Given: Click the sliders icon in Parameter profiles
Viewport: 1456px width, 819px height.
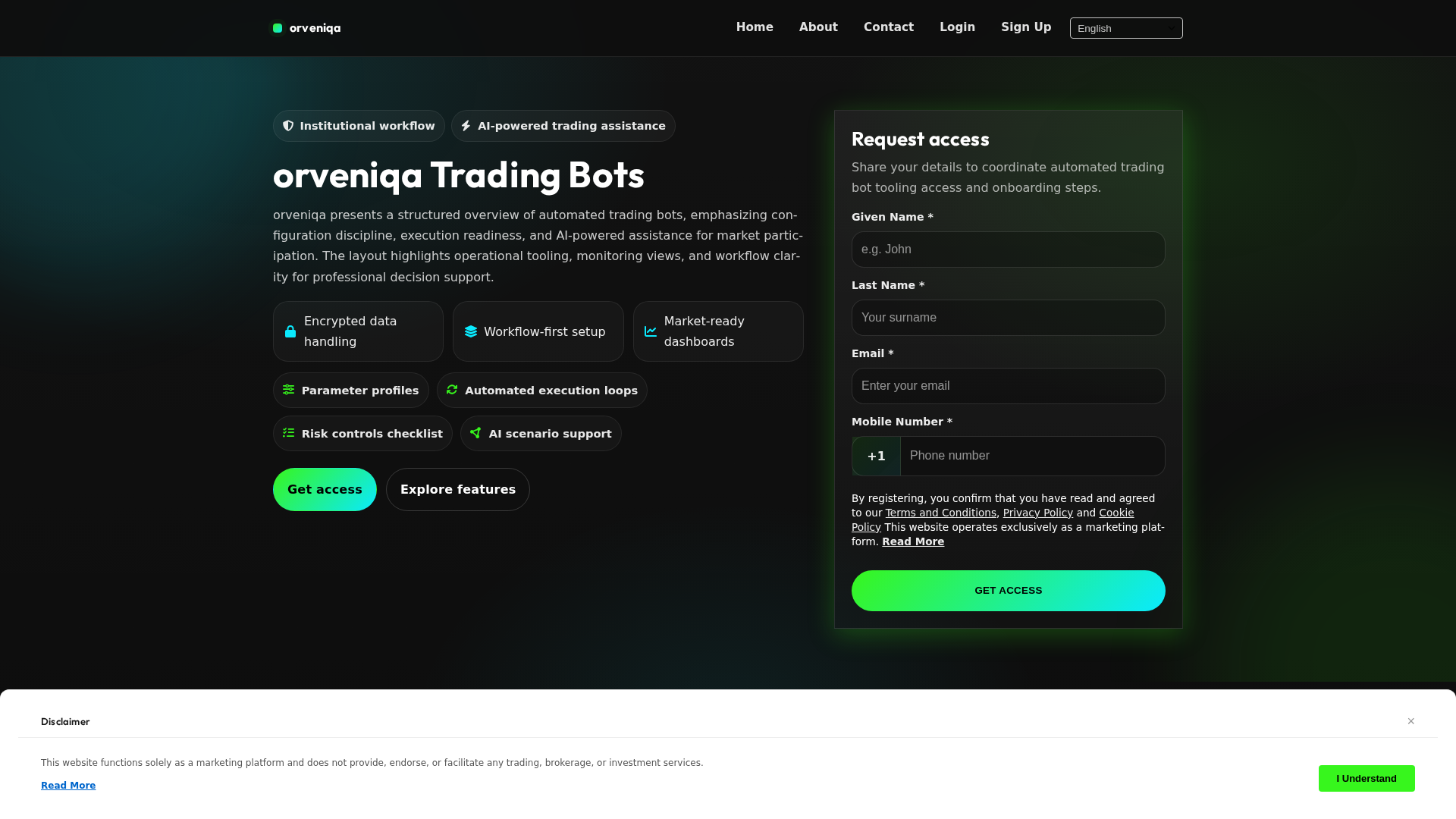Looking at the screenshot, I should pos(289,390).
